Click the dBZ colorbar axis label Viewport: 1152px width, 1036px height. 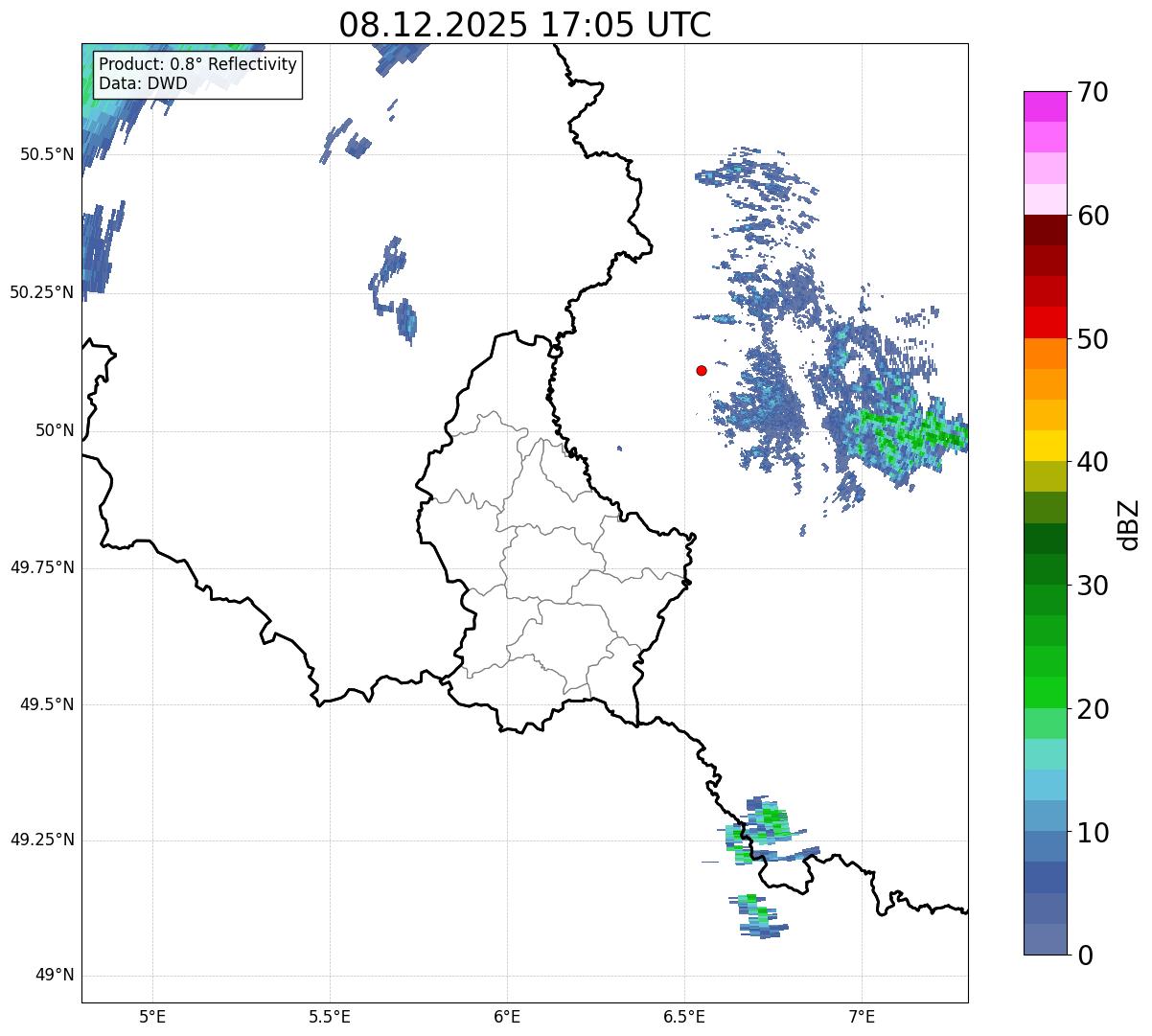coord(1128,523)
